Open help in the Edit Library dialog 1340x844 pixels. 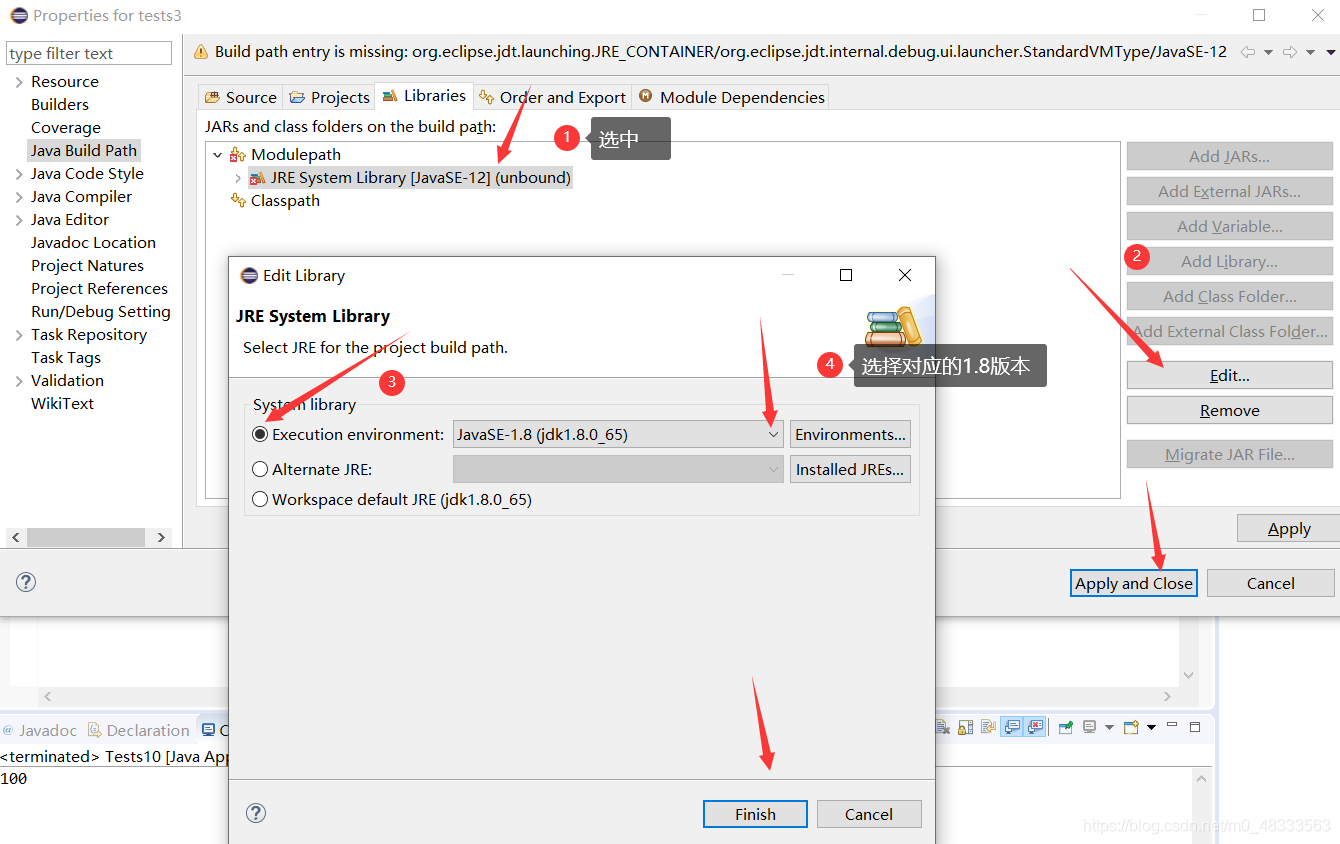point(256,813)
